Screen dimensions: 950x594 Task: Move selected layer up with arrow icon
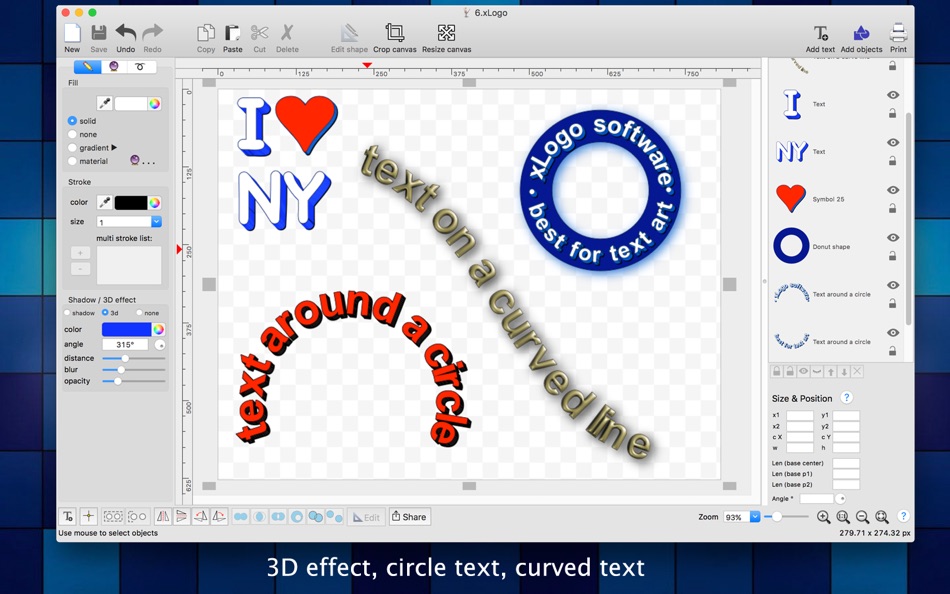tap(831, 372)
